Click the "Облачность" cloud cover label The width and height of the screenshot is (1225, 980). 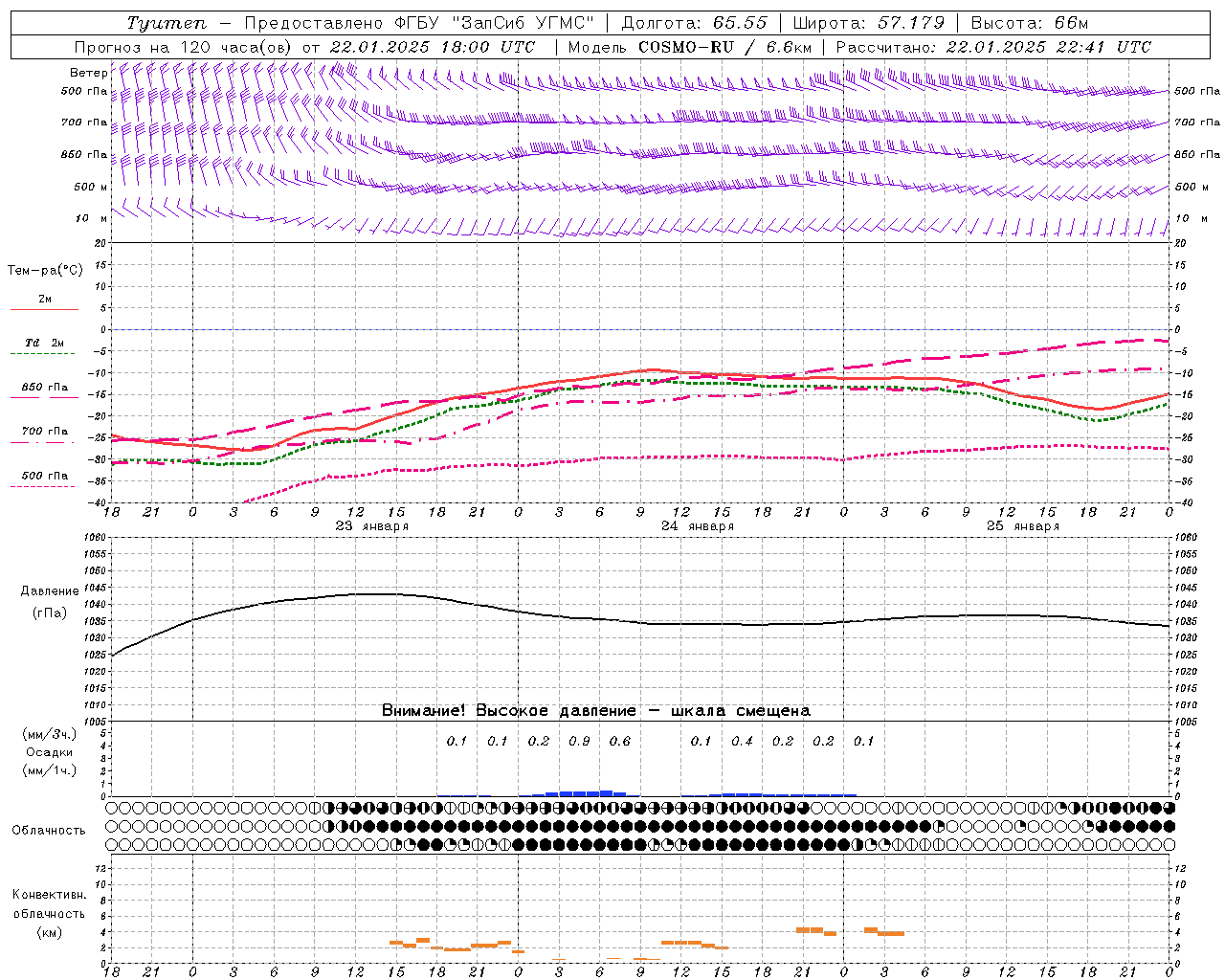tap(49, 831)
